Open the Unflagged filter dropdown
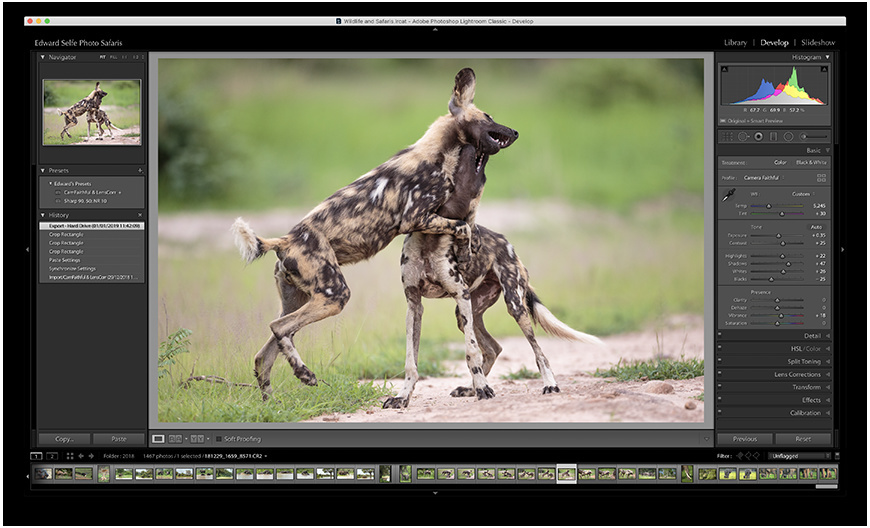 800,456
